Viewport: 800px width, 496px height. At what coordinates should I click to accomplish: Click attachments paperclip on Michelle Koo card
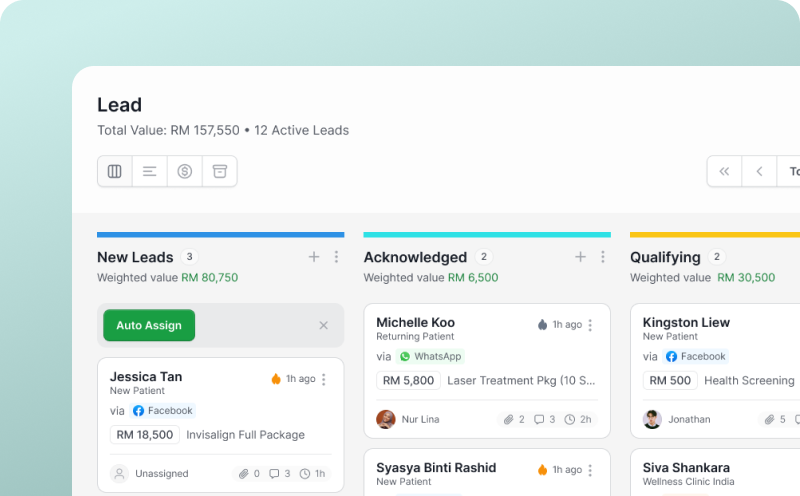click(x=508, y=419)
